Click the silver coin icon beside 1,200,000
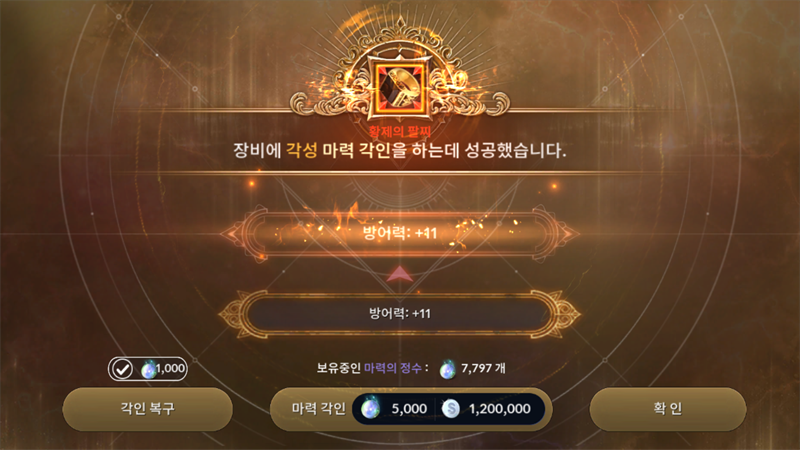The image size is (800, 450). click(451, 409)
